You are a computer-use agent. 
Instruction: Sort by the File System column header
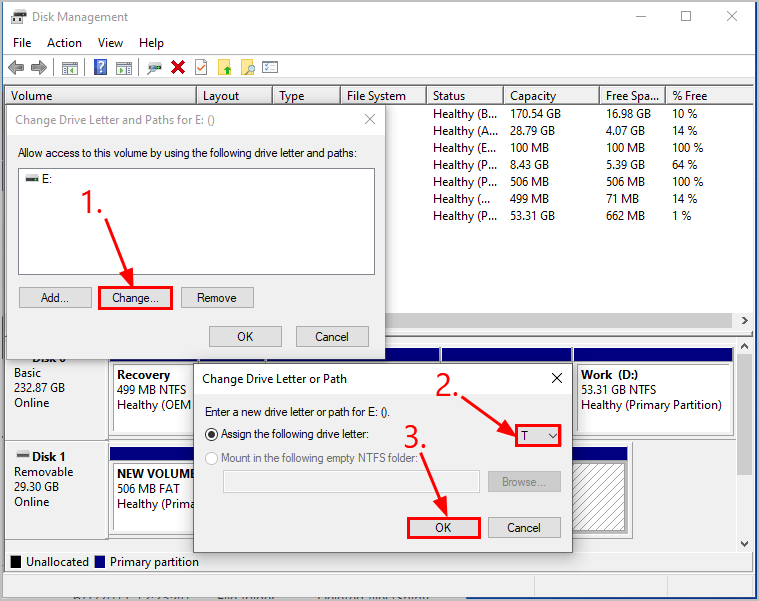383,96
